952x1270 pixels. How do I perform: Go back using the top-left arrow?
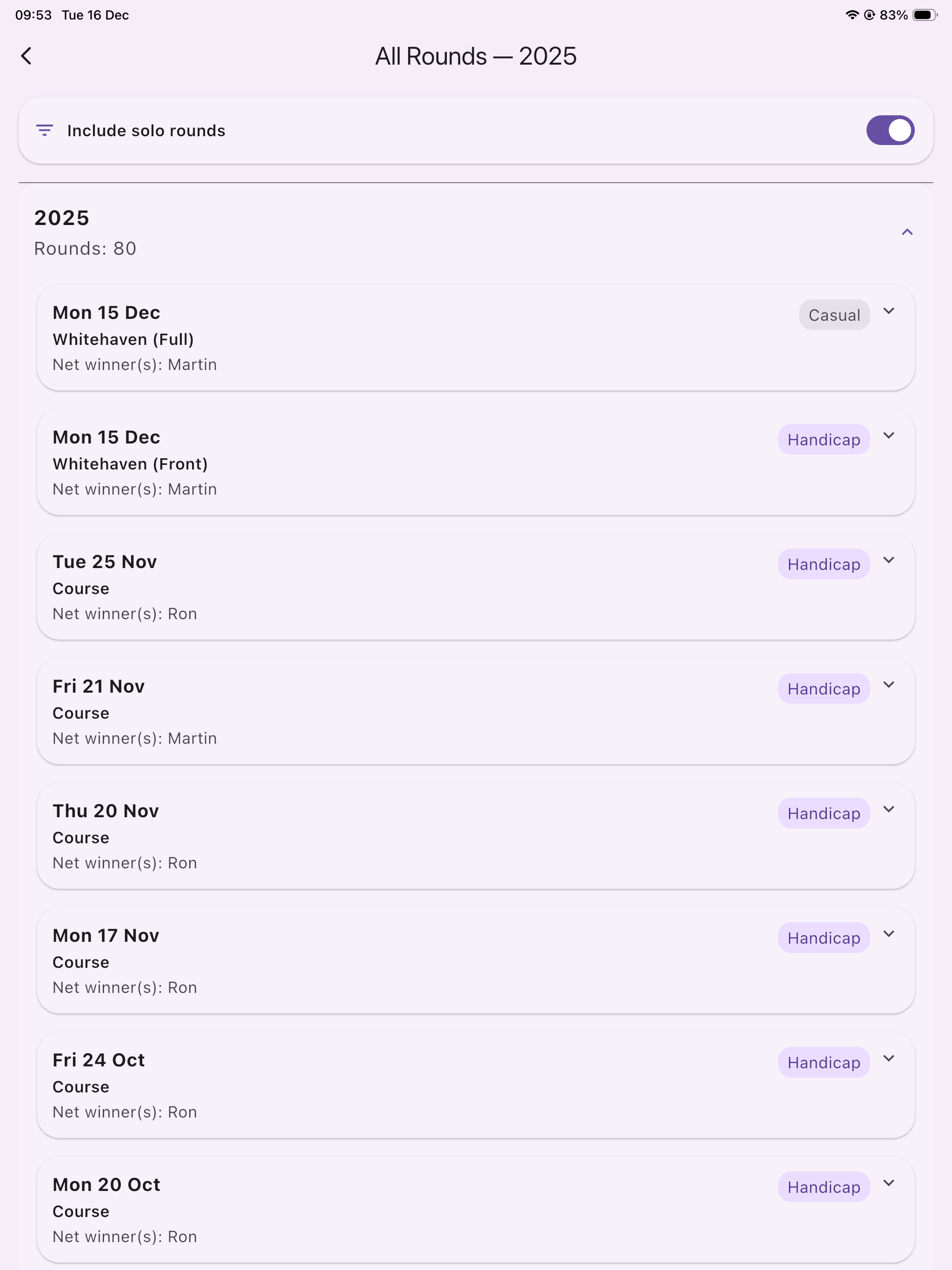26,56
